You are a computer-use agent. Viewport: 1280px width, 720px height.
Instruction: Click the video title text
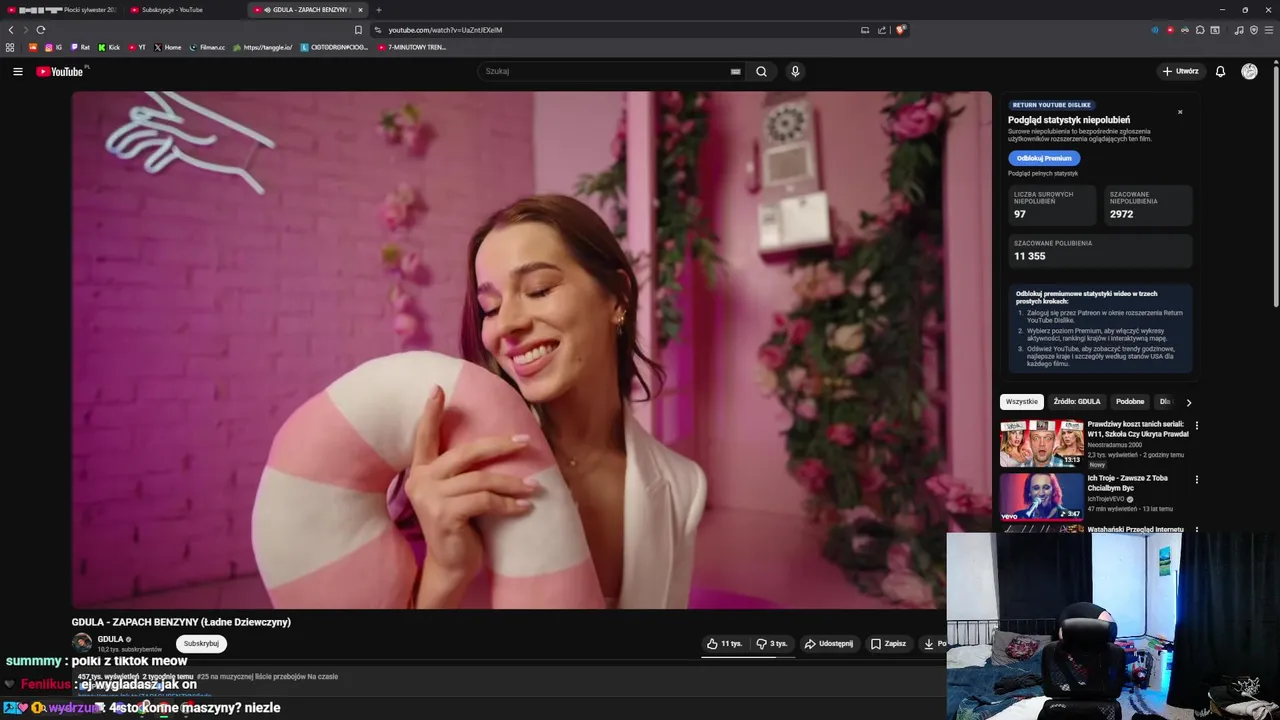coord(181,622)
